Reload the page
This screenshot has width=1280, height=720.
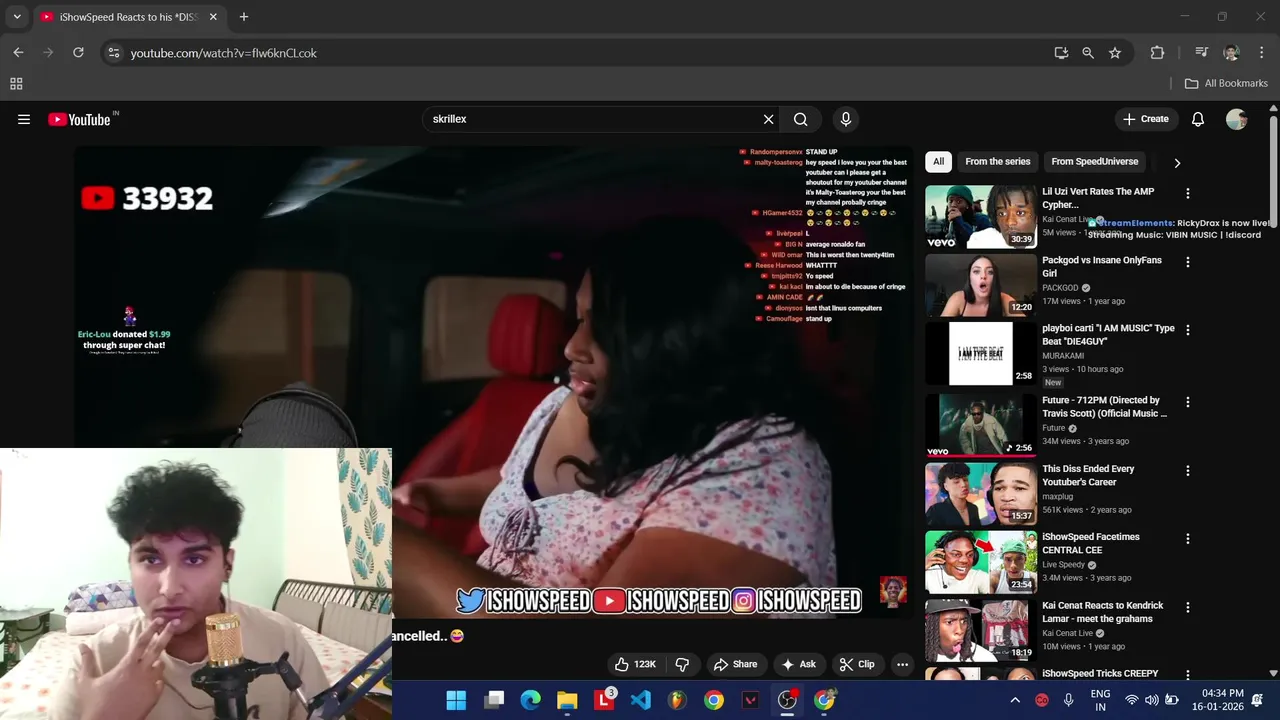tap(78, 53)
